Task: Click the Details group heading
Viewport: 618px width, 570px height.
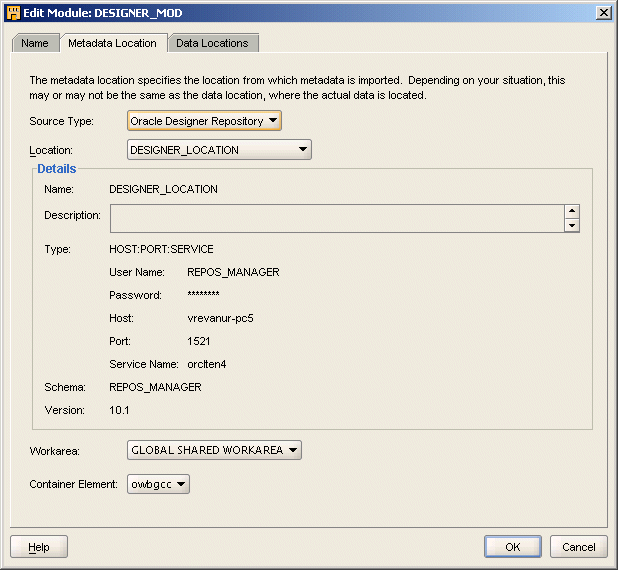Action: point(57,169)
